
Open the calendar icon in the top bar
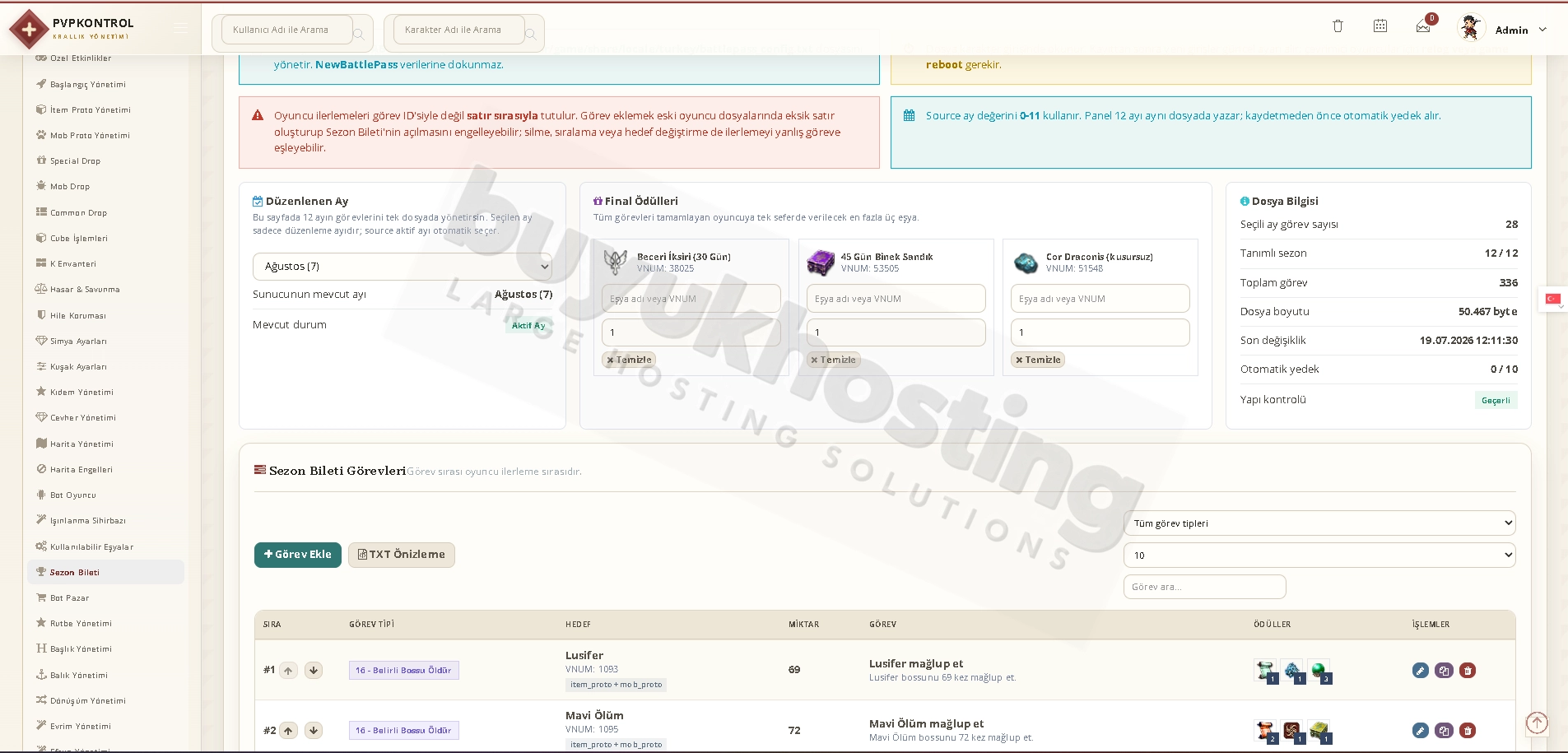pyautogui.click(x=1380, y=26)
